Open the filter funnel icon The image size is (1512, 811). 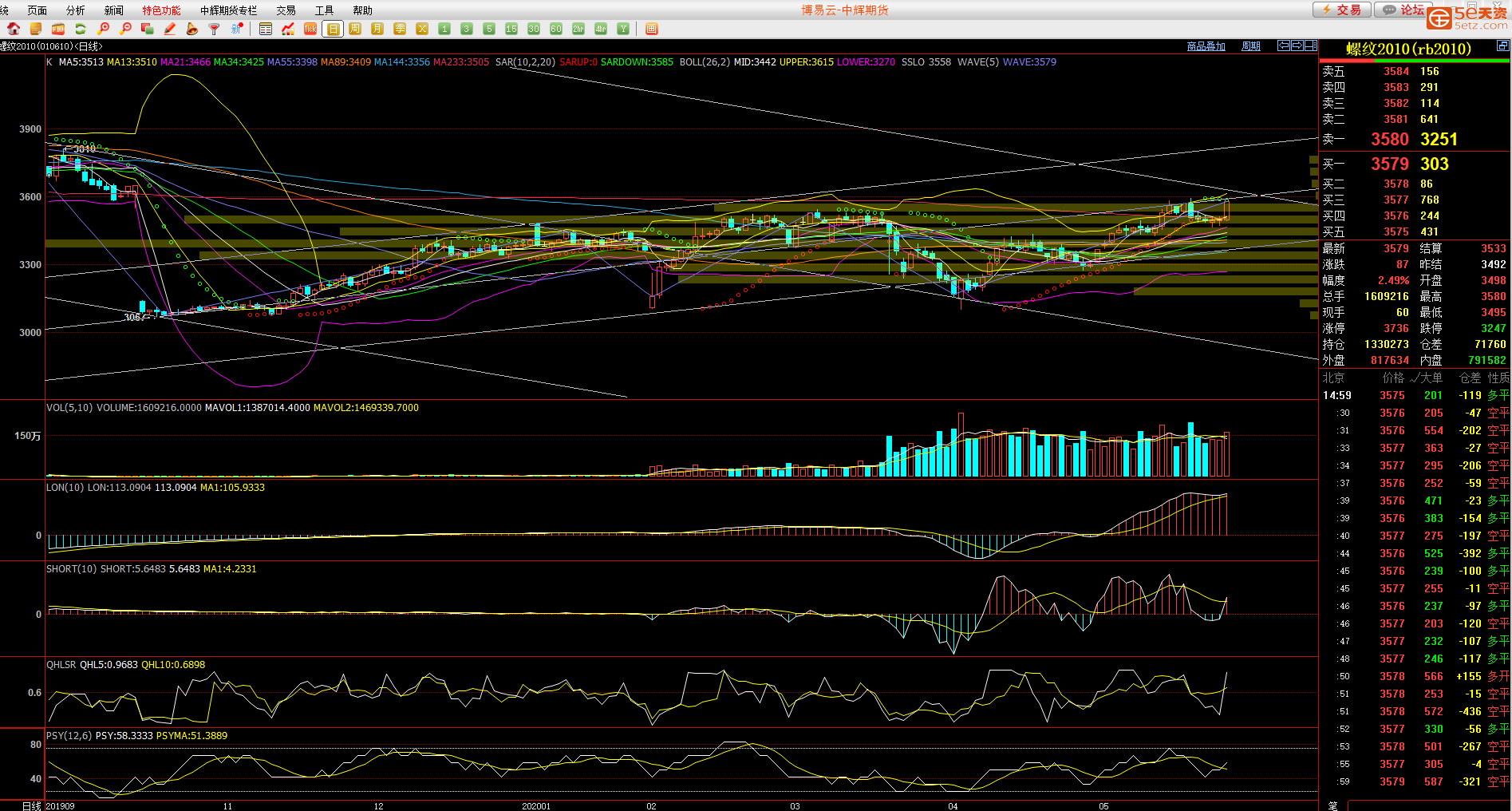point(214,29)
